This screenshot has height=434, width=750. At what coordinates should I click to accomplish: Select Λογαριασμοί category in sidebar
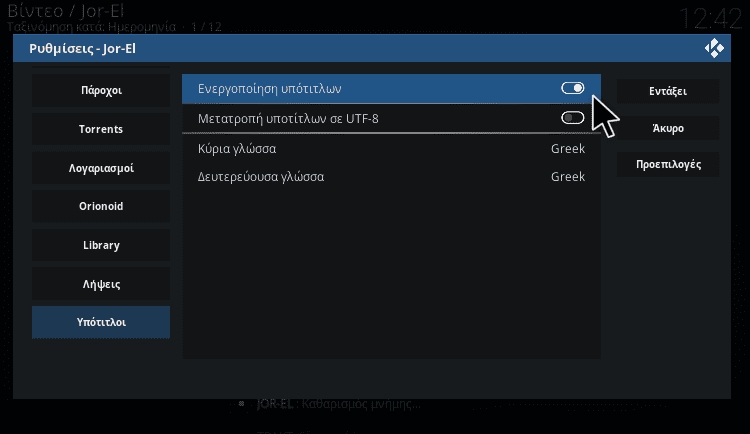[x=101, y=168]
